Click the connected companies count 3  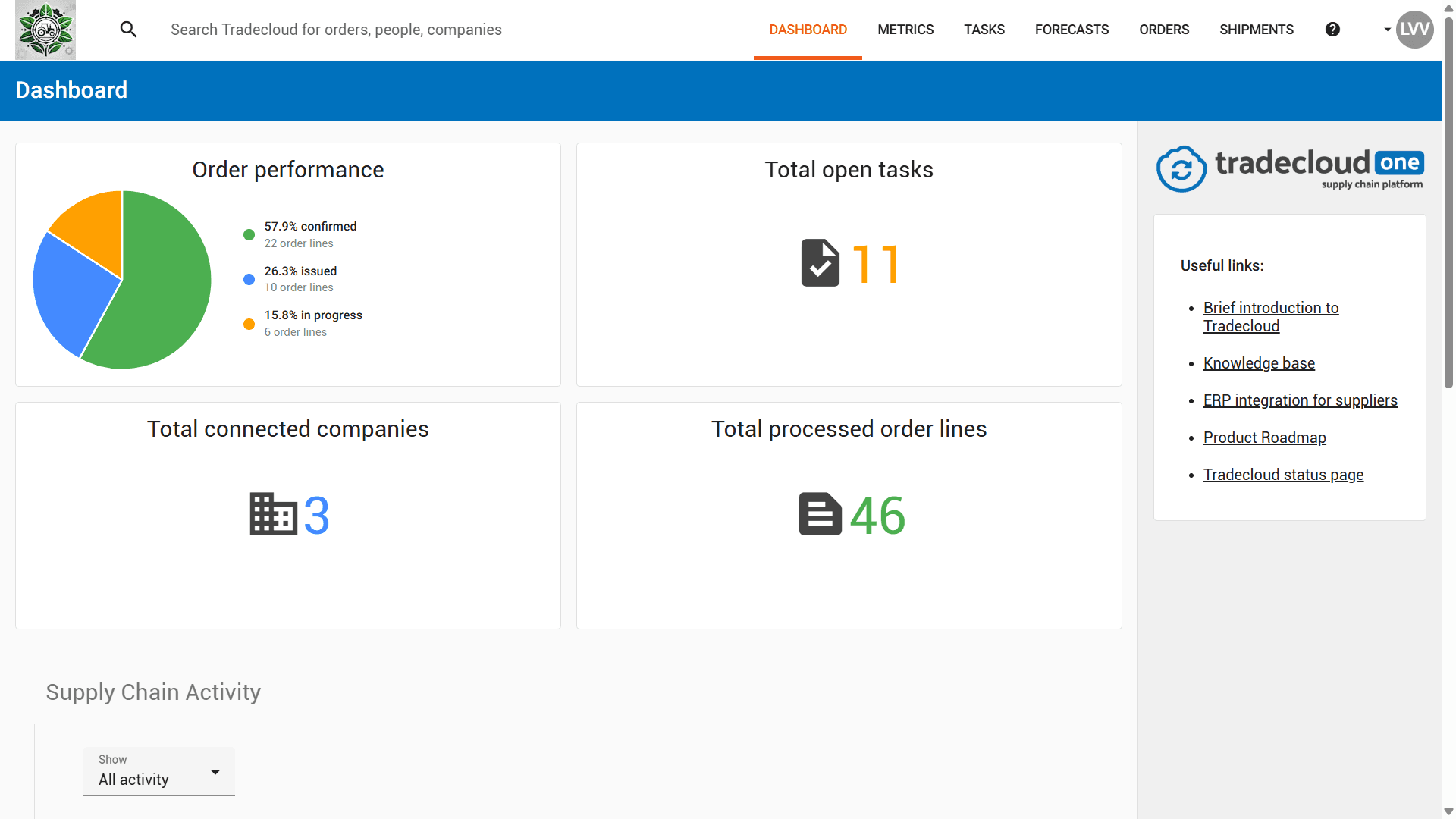[x=316, y=516]
